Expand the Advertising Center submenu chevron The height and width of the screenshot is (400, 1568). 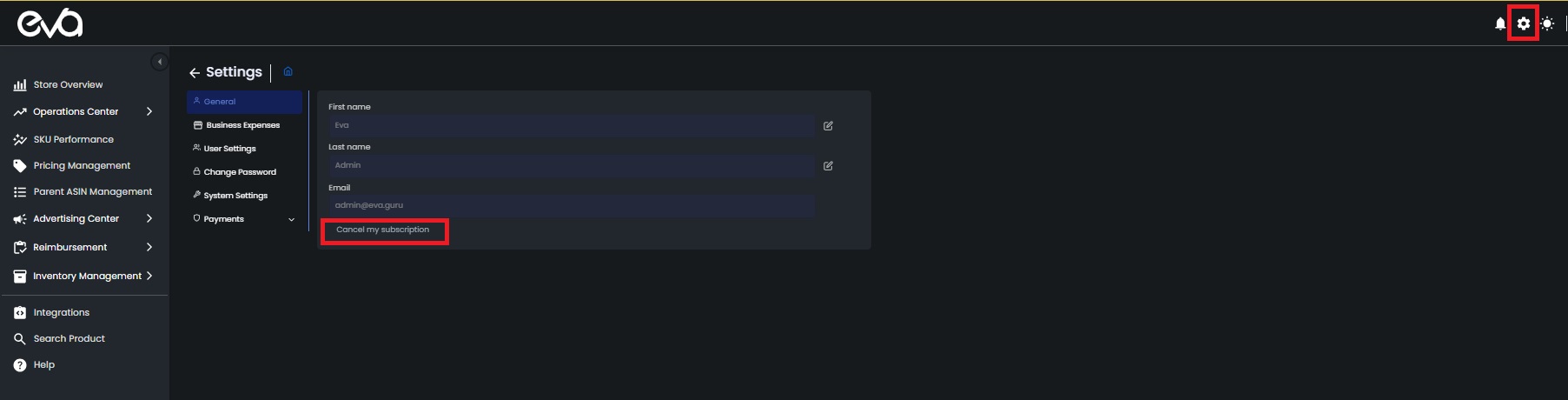point(149,218)
